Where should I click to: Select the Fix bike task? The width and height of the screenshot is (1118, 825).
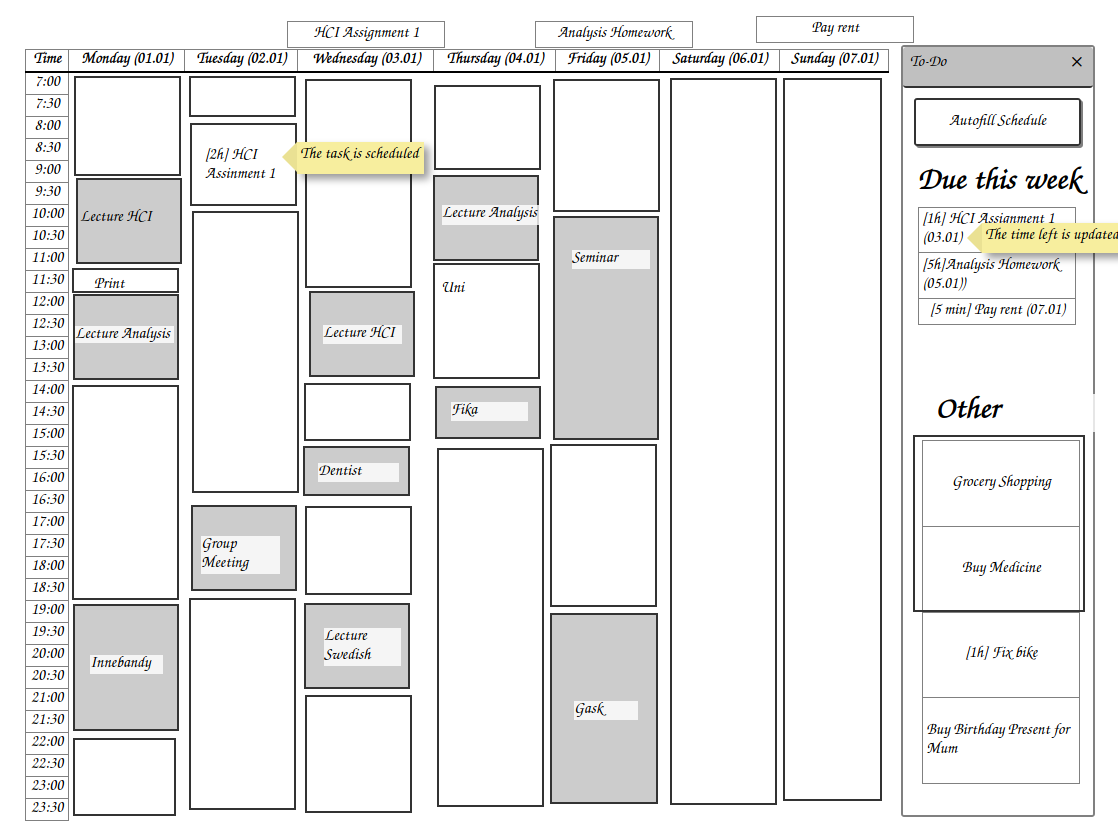coord(1001,653)
